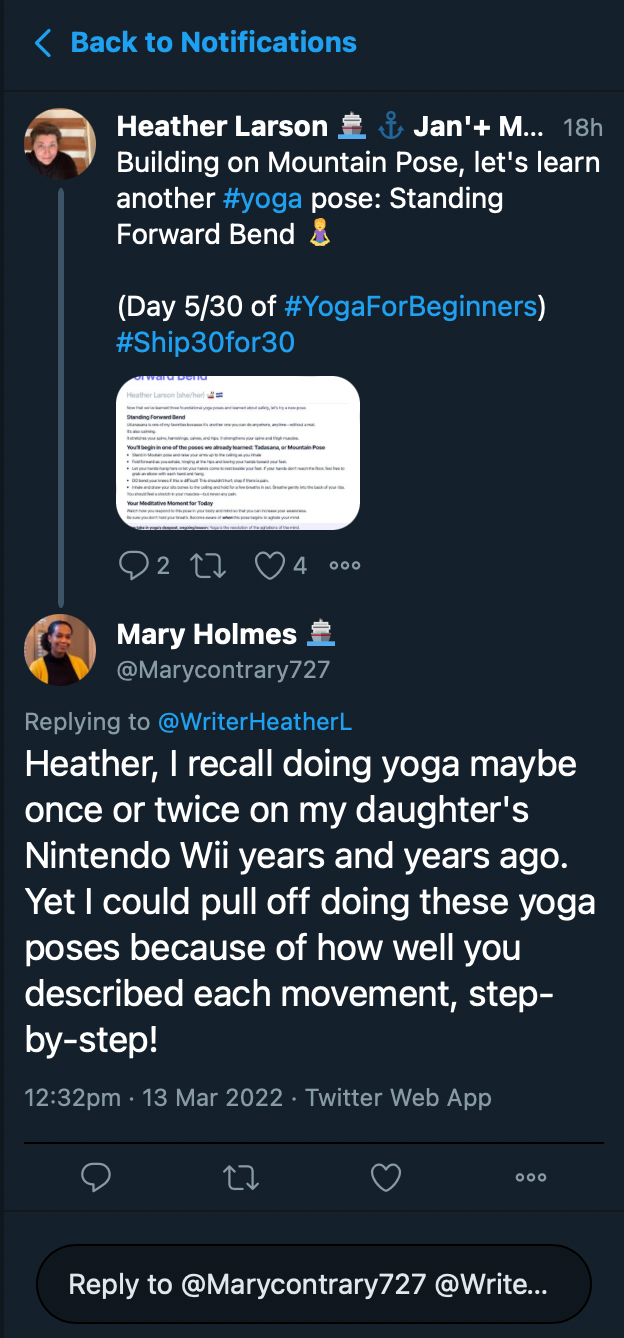Click reply icon under Mary's tweet
This screenshot has width=624, height=1338.
[x=95, y=1177]
